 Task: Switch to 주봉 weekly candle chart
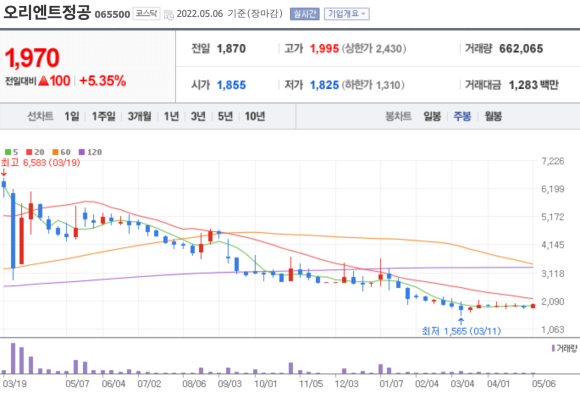pos(462,117)
